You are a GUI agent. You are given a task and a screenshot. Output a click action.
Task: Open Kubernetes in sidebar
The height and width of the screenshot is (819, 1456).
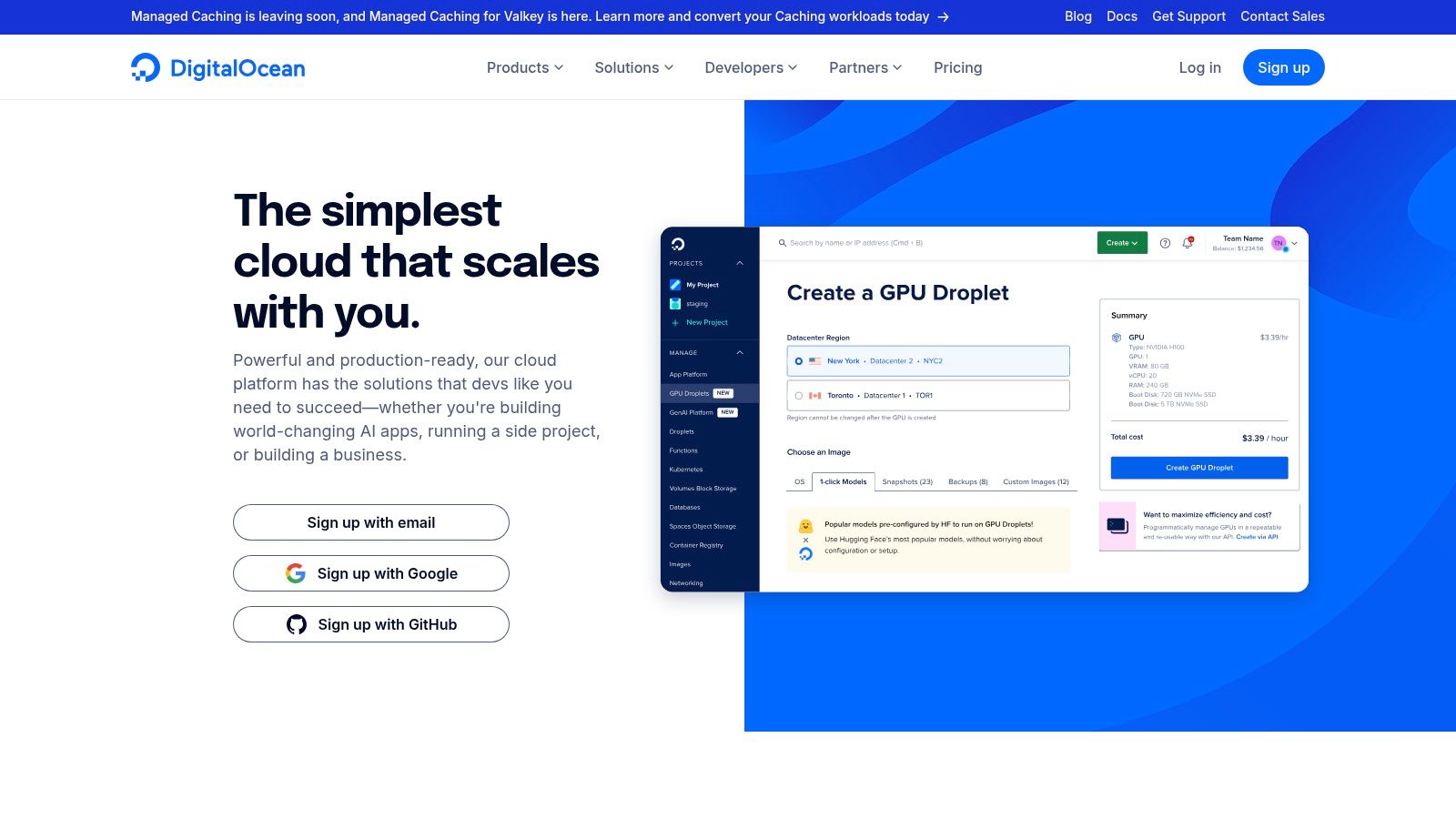pos(686,470)
